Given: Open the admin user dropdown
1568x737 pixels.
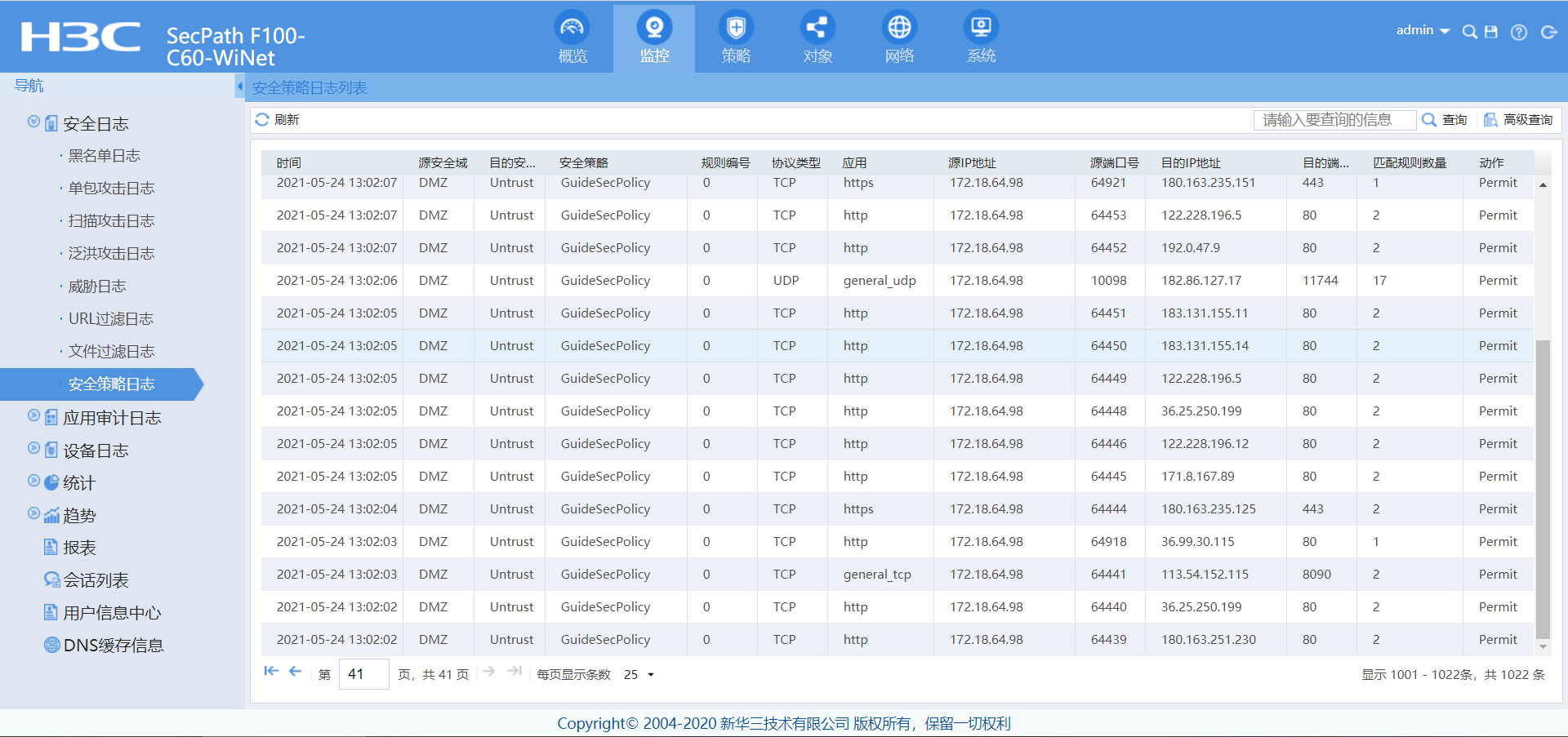Looking at the screenshot, I should (1423, 30).
